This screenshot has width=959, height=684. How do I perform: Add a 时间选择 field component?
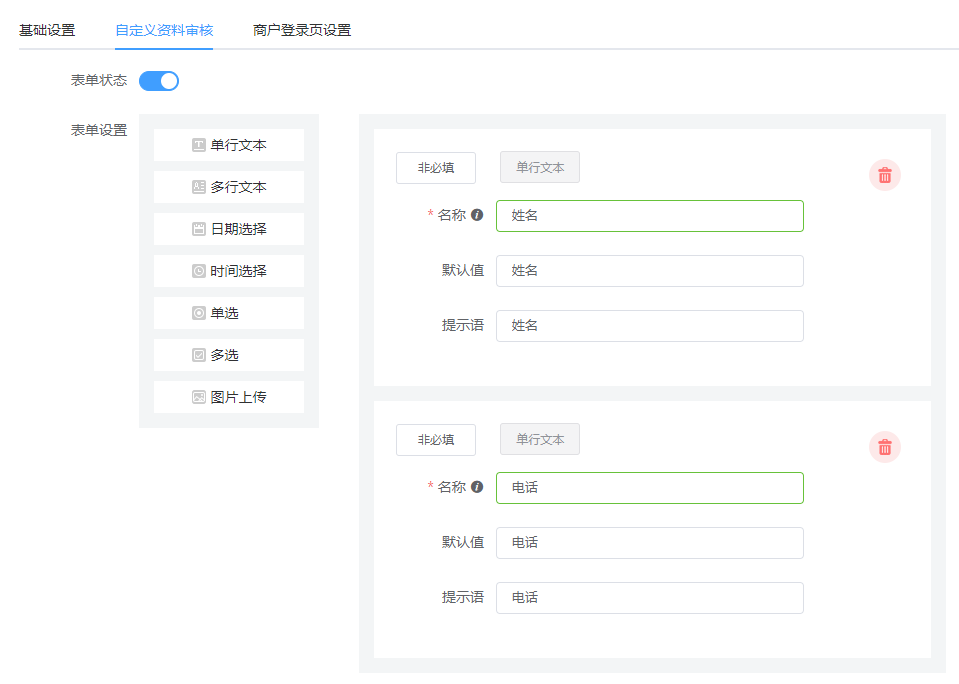click(x=229, y=271)
